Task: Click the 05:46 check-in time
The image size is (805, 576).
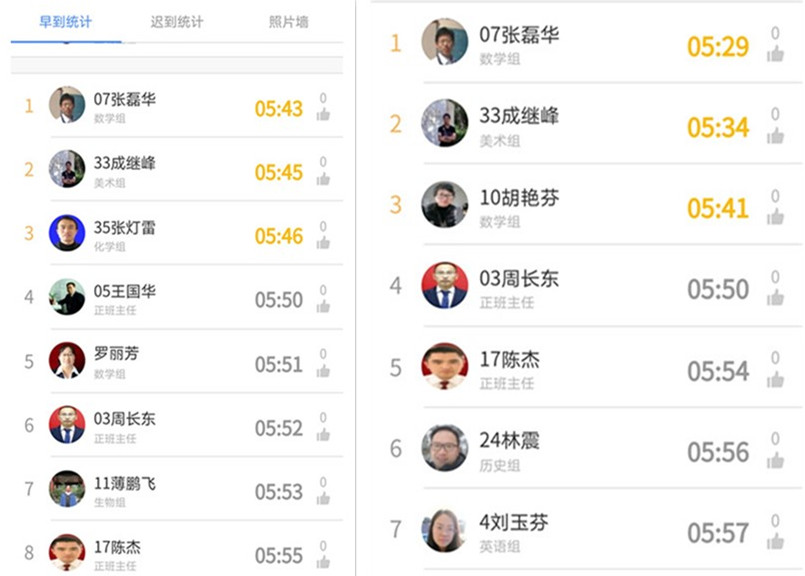Action: pos(278,236)
